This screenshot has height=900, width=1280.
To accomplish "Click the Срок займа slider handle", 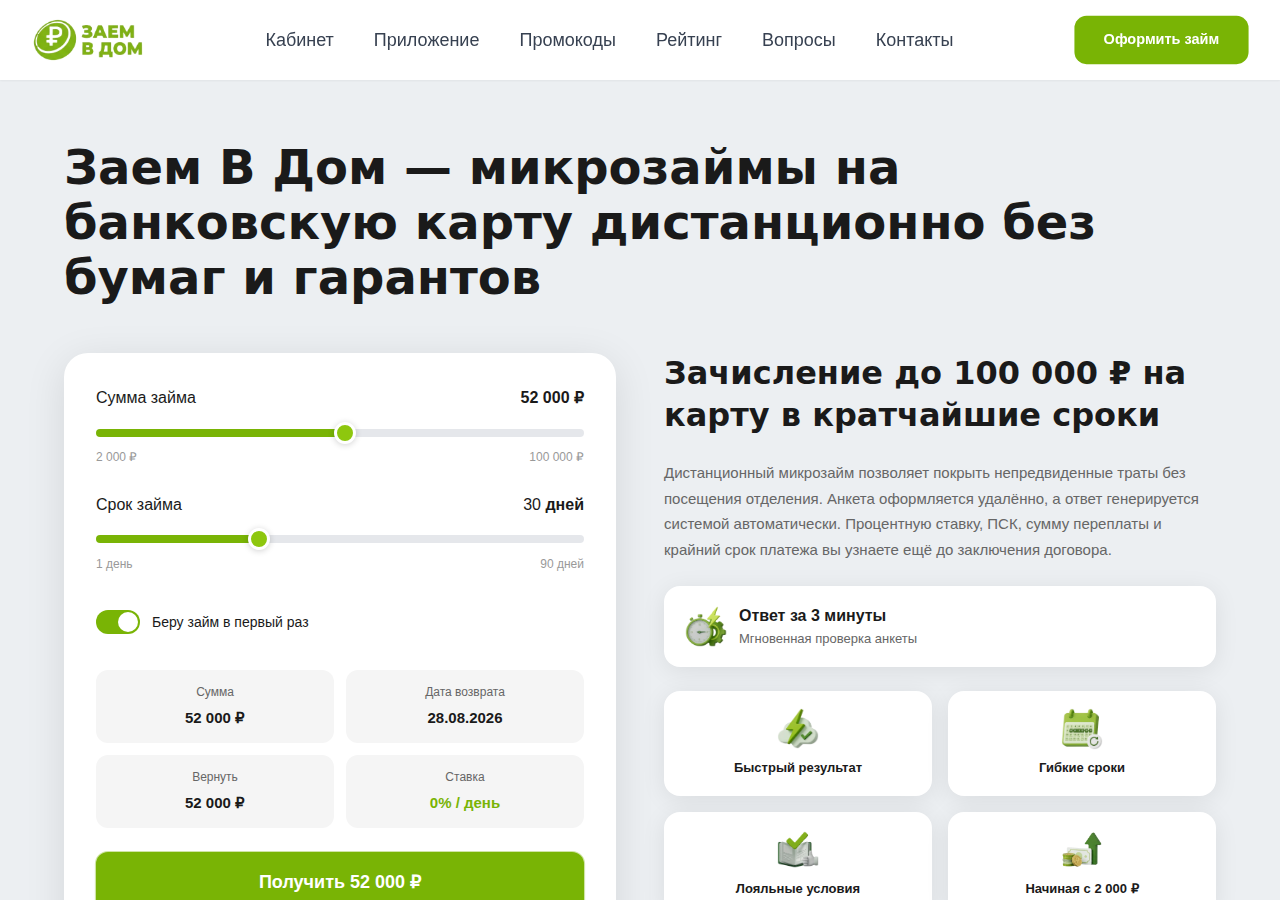I will coord(259,539).
